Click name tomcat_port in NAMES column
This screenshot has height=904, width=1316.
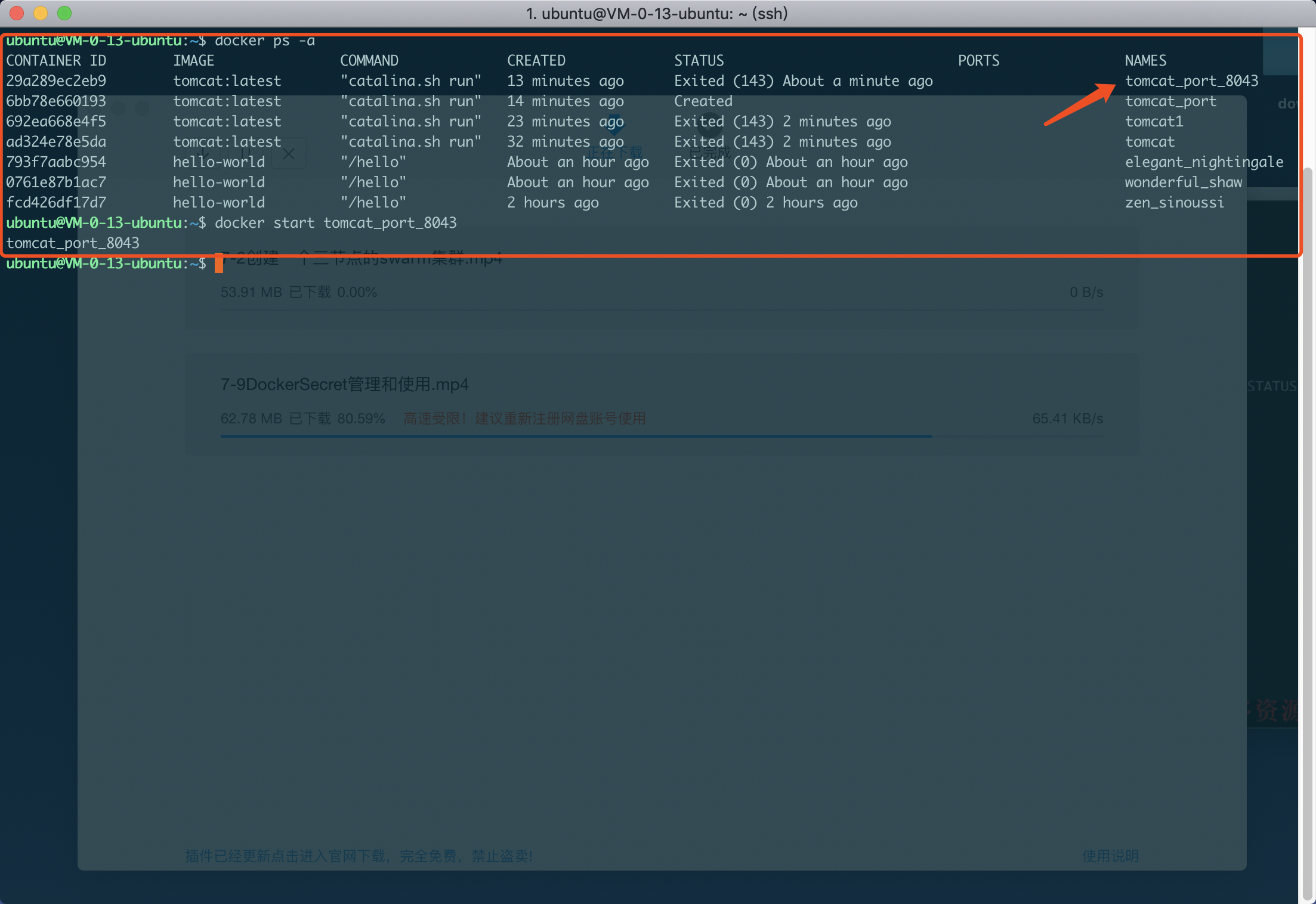[1171, 101]
